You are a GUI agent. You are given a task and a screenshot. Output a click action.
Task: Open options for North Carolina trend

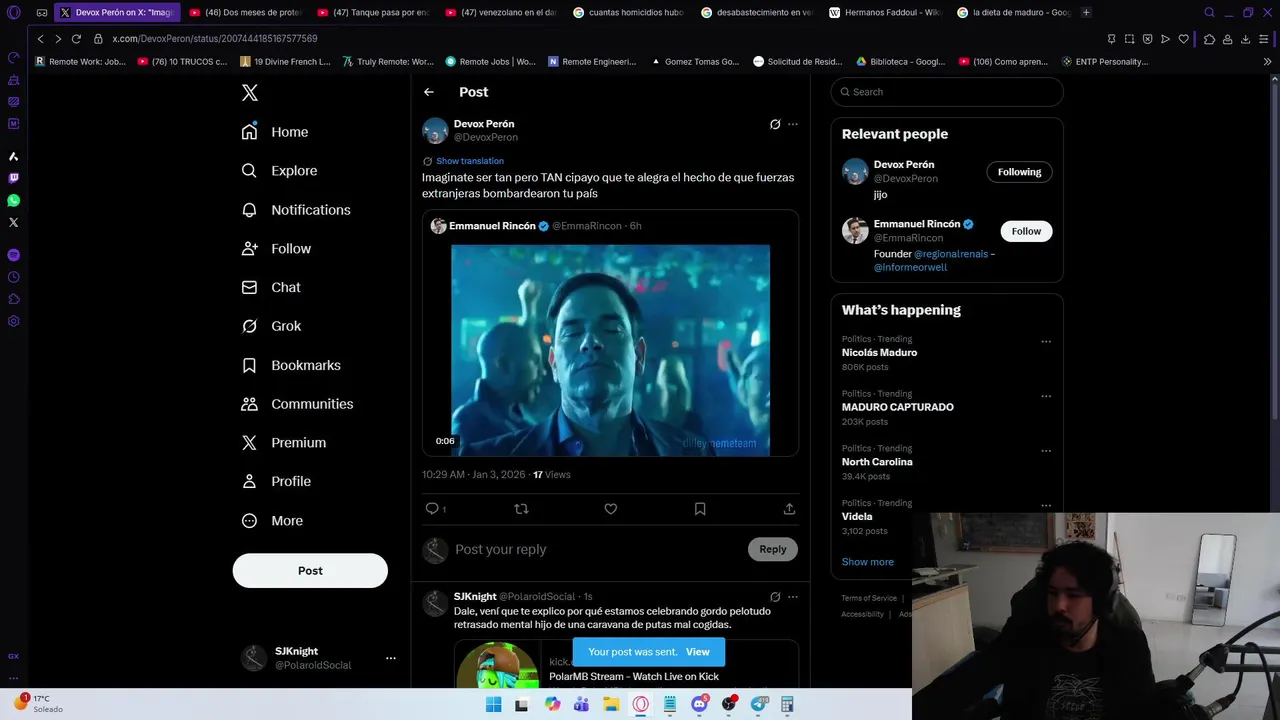[x=1046, y=451]
